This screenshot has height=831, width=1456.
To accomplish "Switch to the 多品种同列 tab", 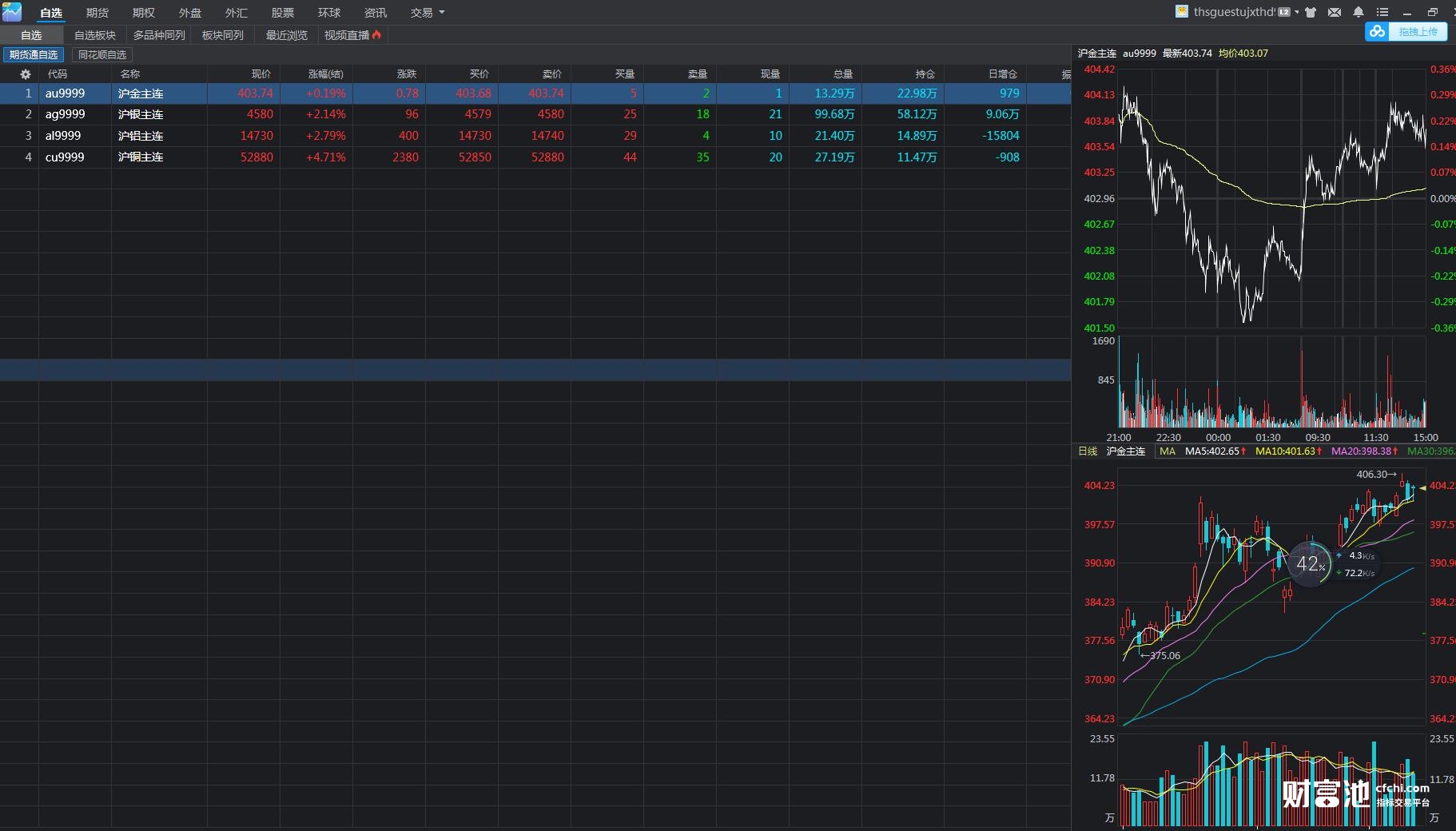I will pos(159,35).
